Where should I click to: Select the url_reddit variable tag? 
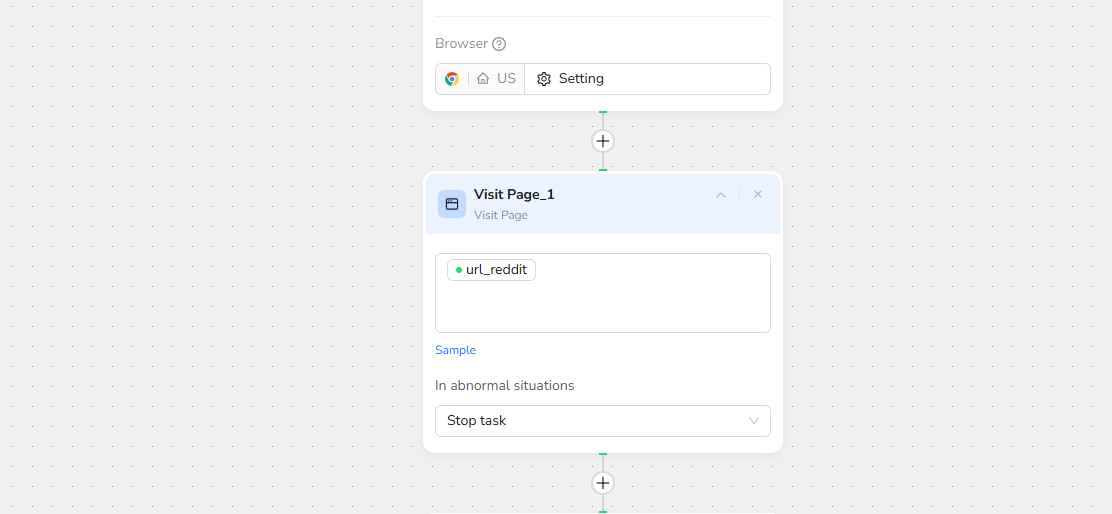pyautogui.click(x=496, y=270)
